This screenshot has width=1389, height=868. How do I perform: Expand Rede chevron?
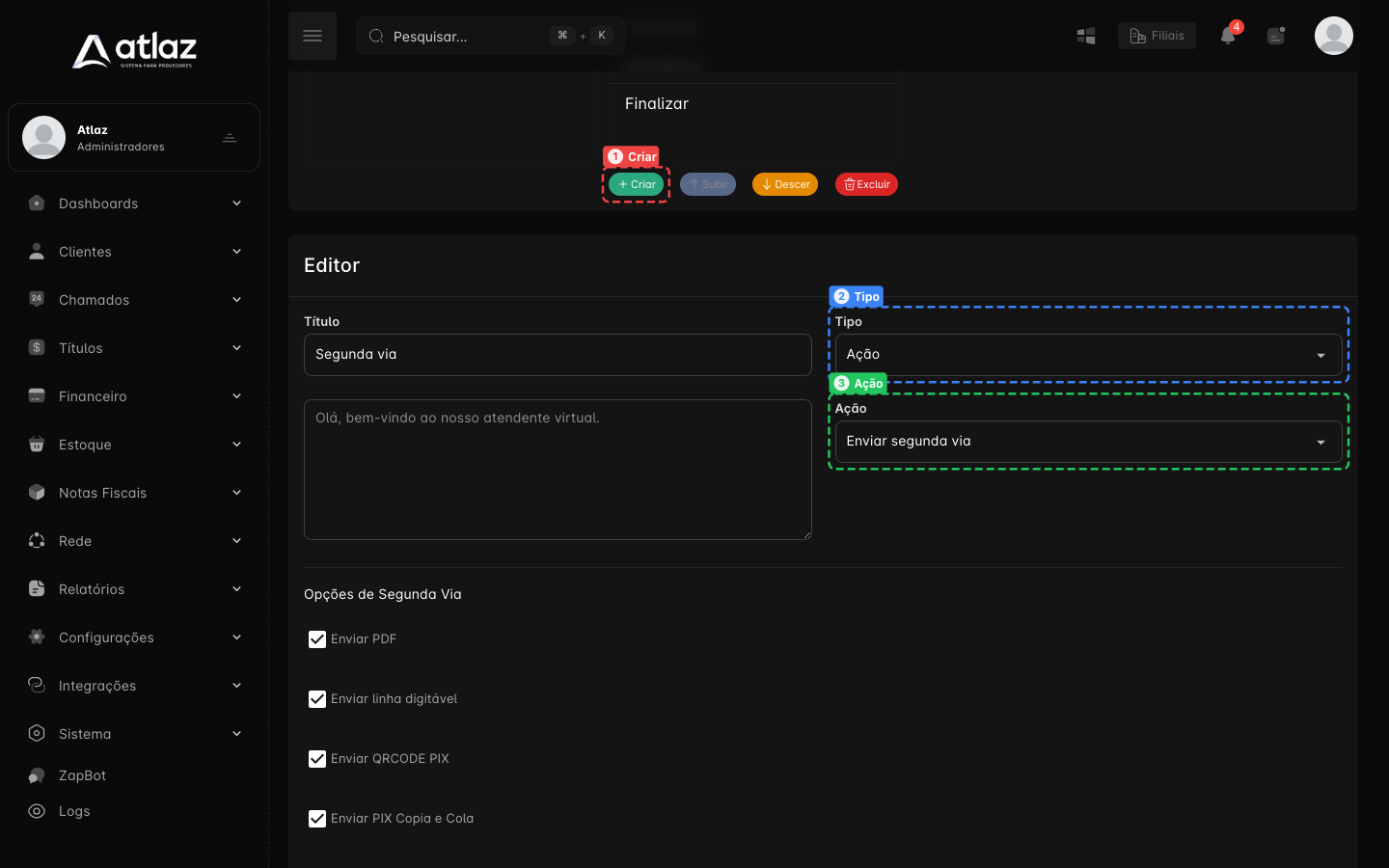pos(236,540)
